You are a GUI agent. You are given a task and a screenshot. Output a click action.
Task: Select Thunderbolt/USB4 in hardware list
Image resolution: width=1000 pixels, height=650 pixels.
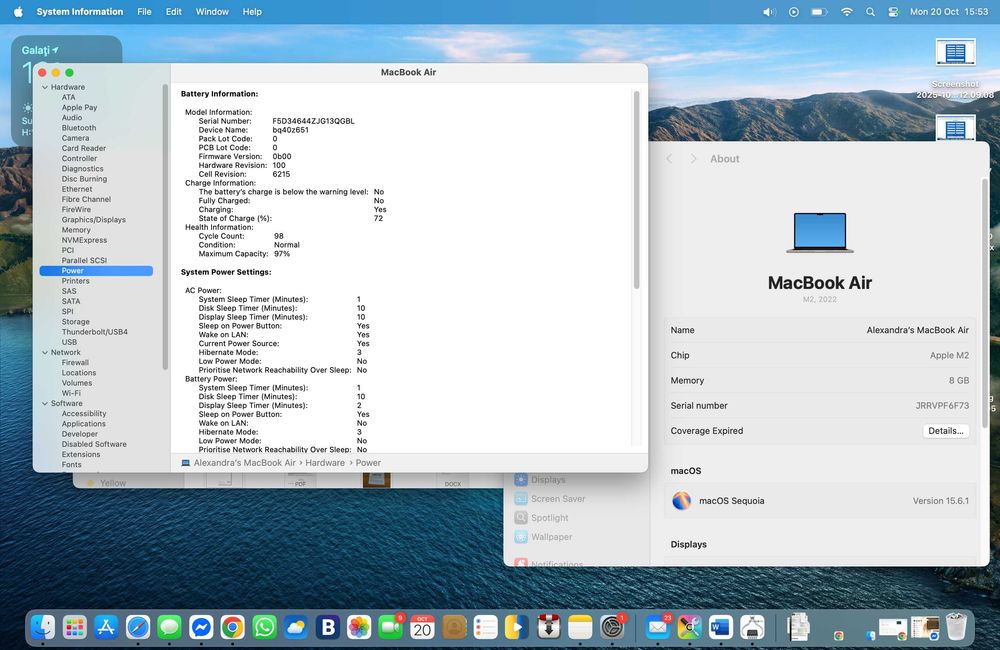click(94, 332)
